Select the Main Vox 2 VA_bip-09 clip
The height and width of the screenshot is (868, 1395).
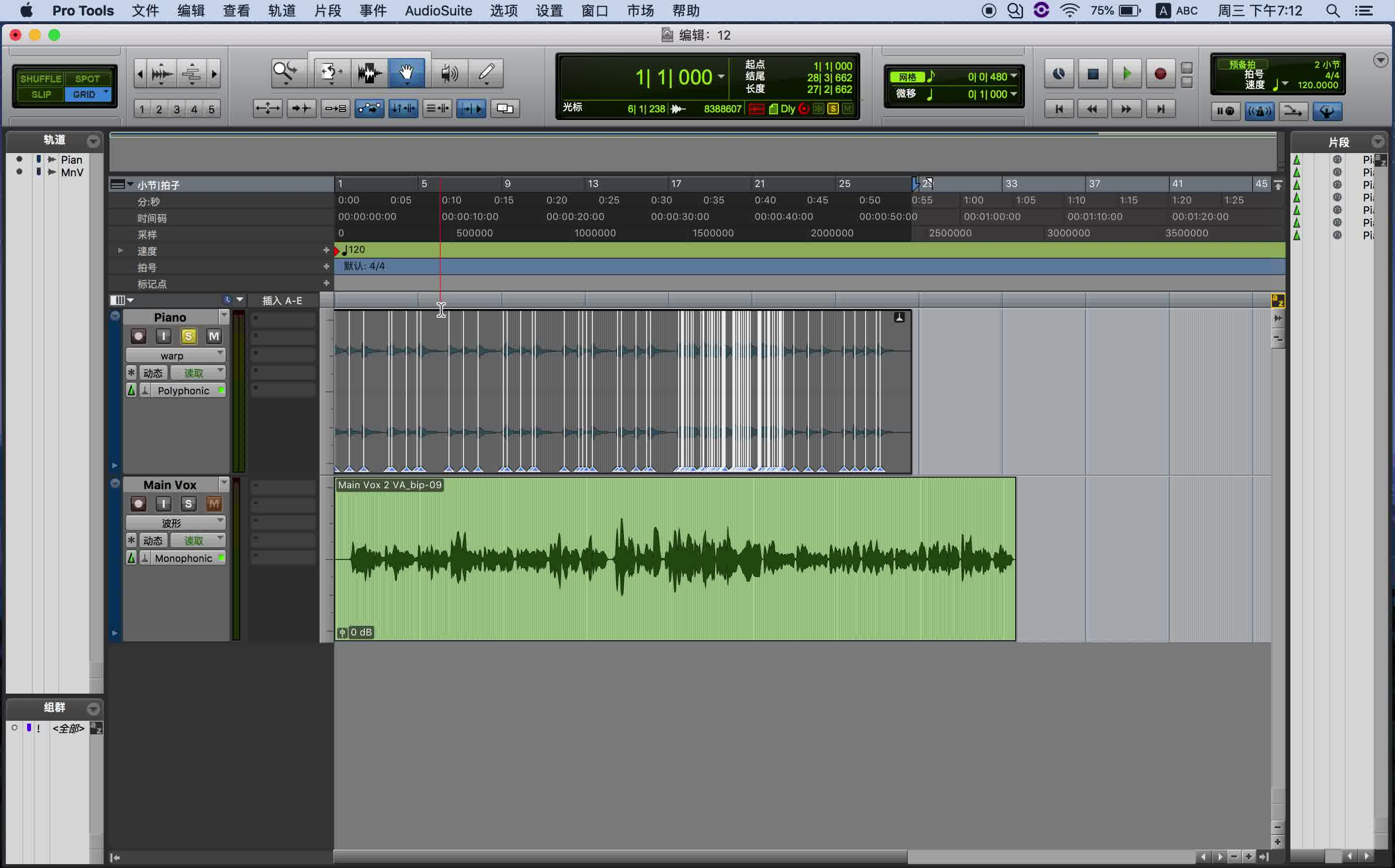675,560
